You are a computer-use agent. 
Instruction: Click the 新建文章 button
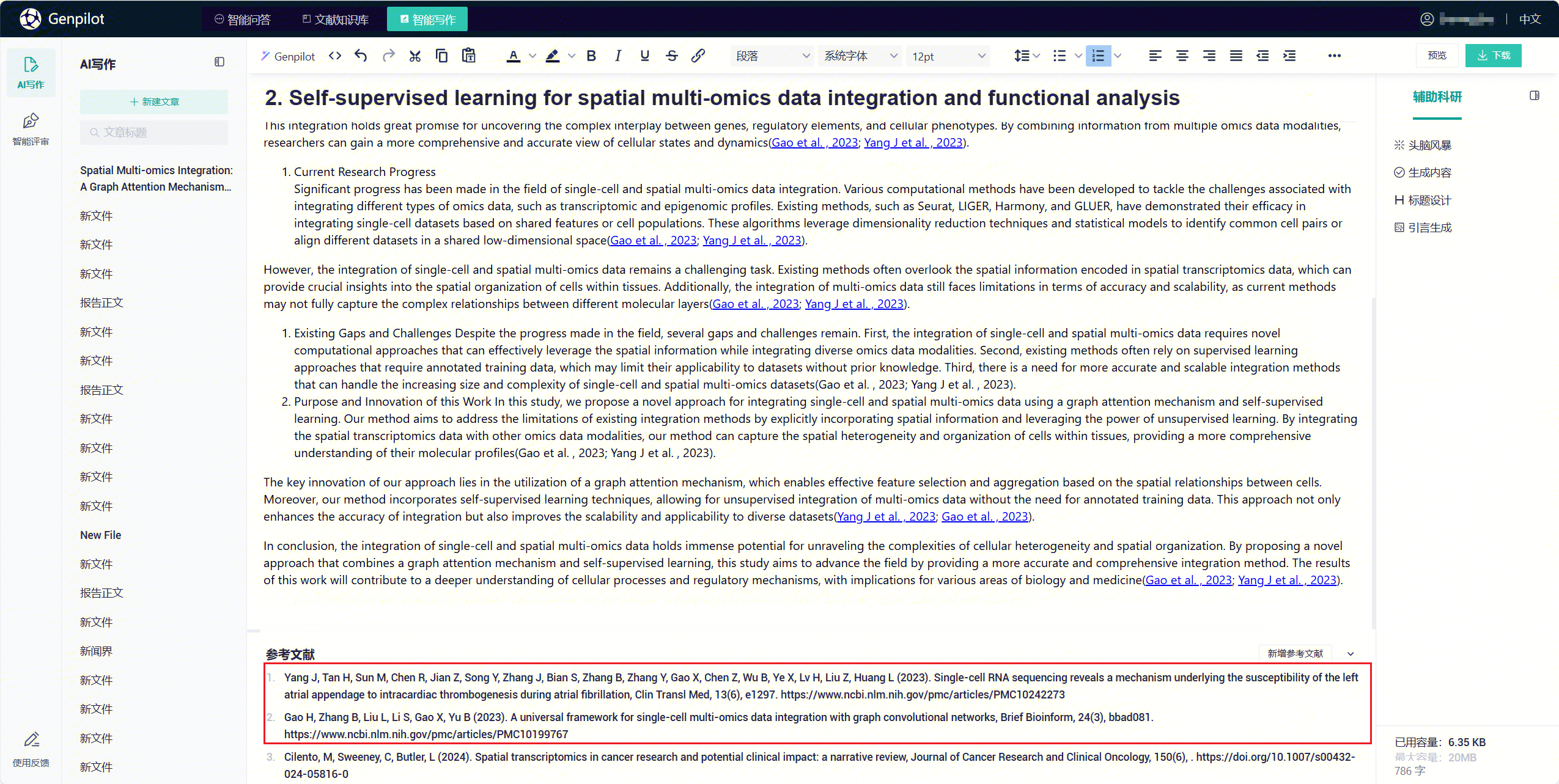point(154,101)
